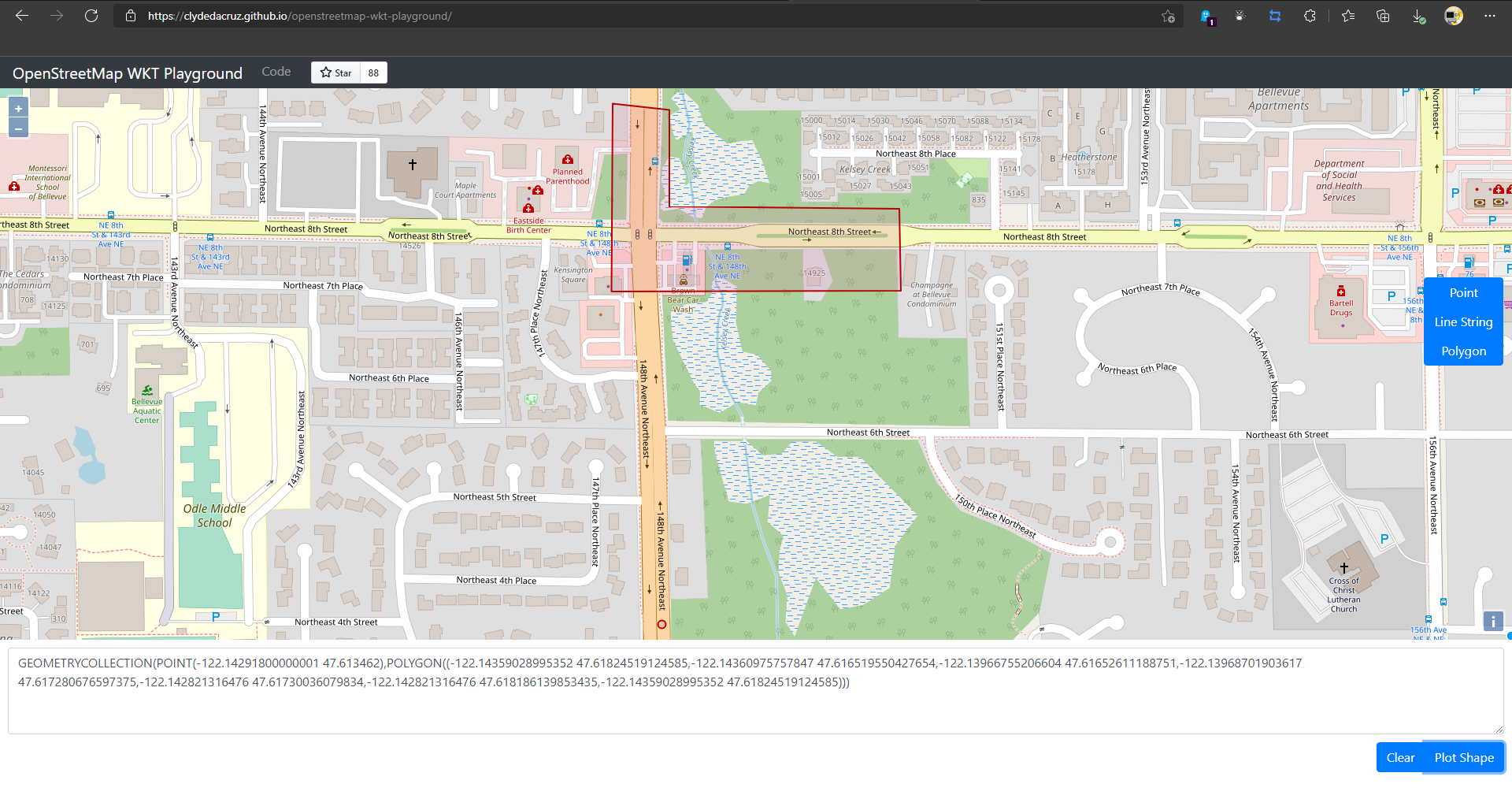This screenshot has width=1512, height=795.
Task: Click the Bartell Drugs pharmacy icon
Action: point(1341,292)
